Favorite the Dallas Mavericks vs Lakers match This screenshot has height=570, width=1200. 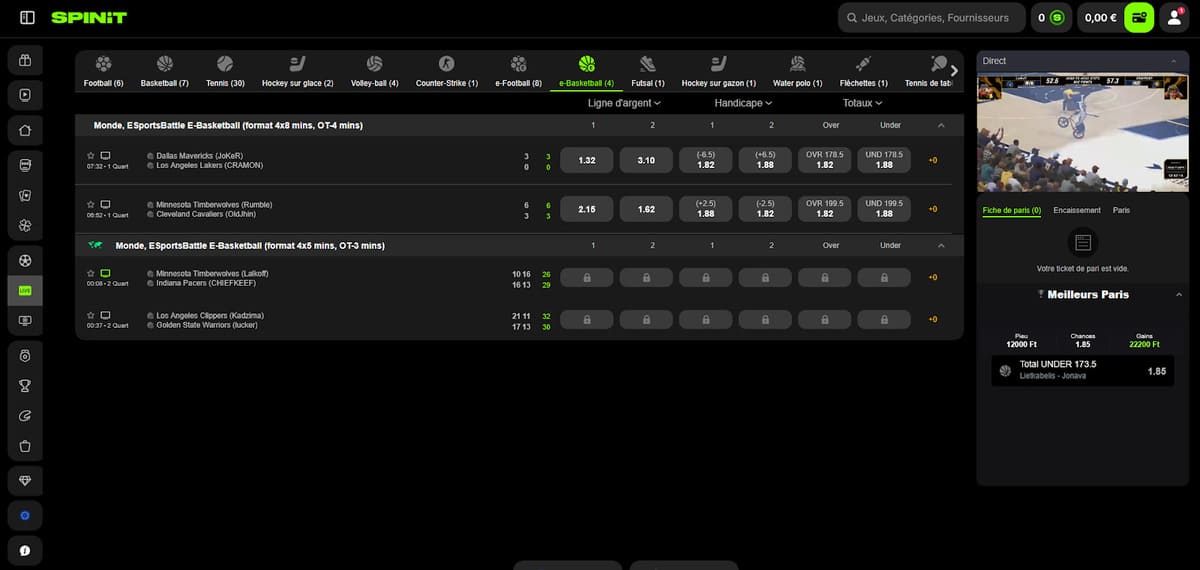(x=91, y=155)
